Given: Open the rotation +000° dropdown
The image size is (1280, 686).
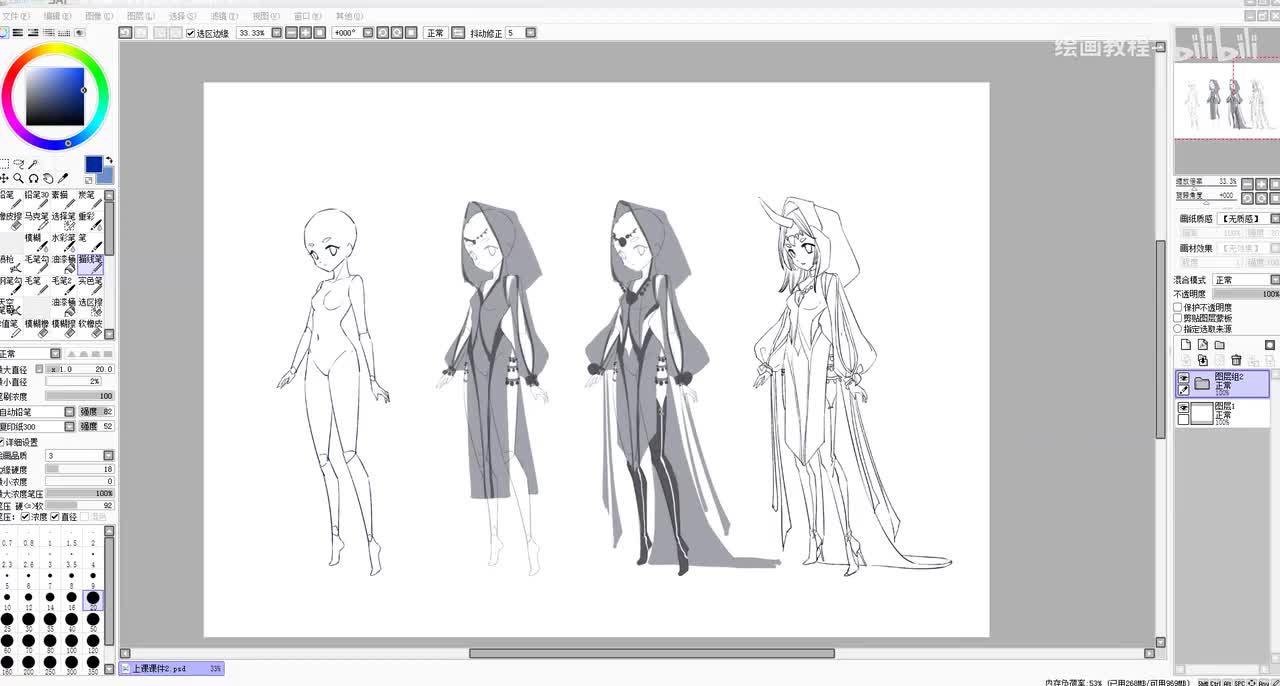Looking at the screenshot, I should pos(368,33).
